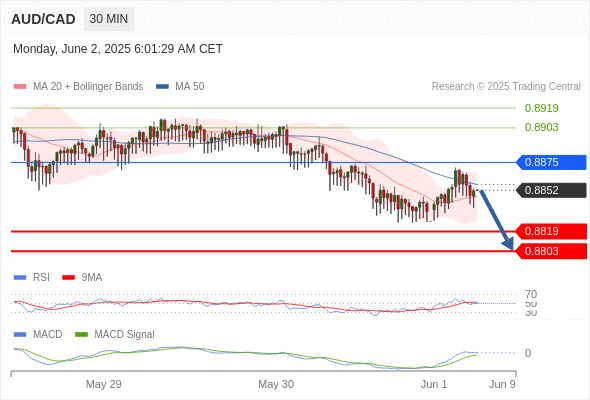Click the 30 MIN timeframe badge
Screen dimensions: 590x400
109,19
